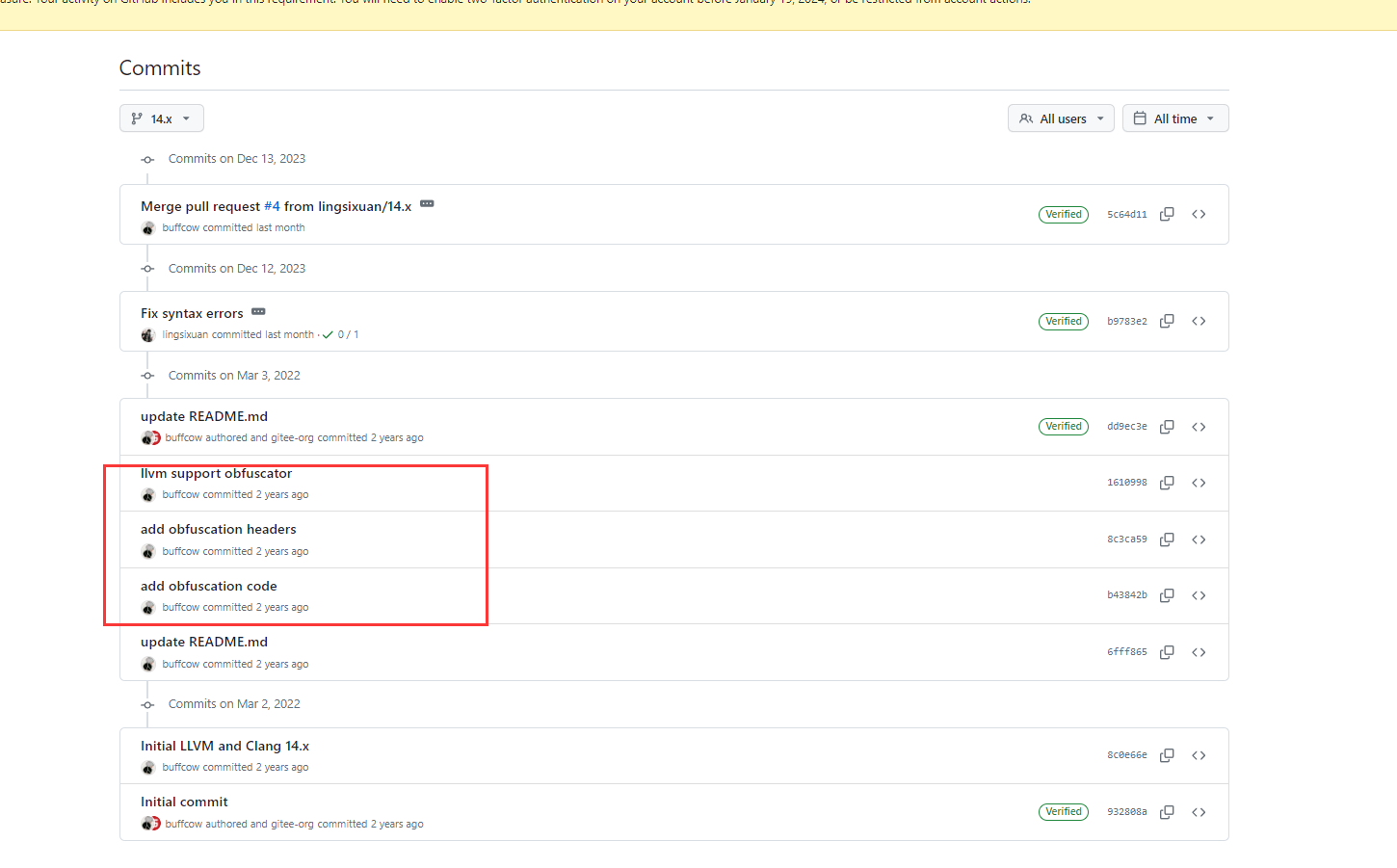Viewport: 1397px width, 868px height.
Task: Open the 14.x branch selector dropdown
Action: click(x=162, y=118)
